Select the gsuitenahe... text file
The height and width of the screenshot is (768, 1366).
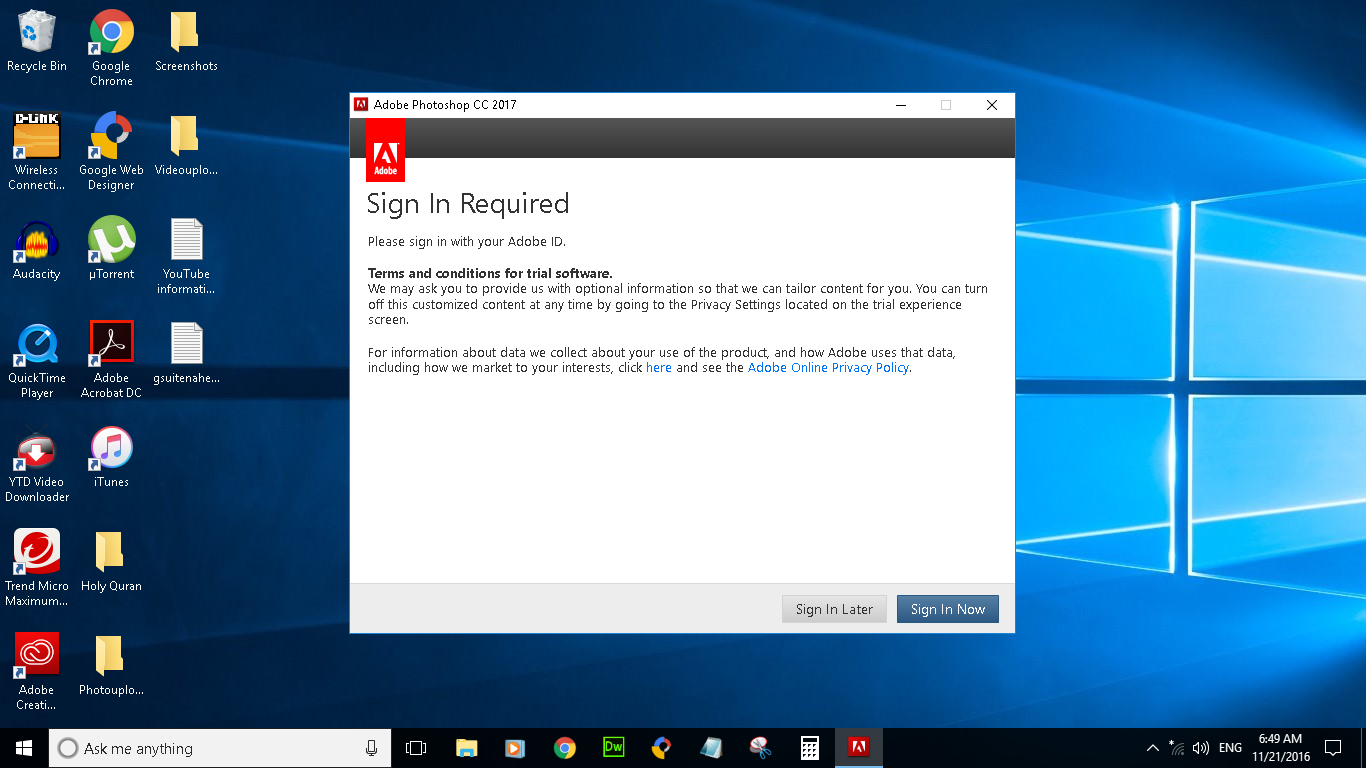coord(186,353)
